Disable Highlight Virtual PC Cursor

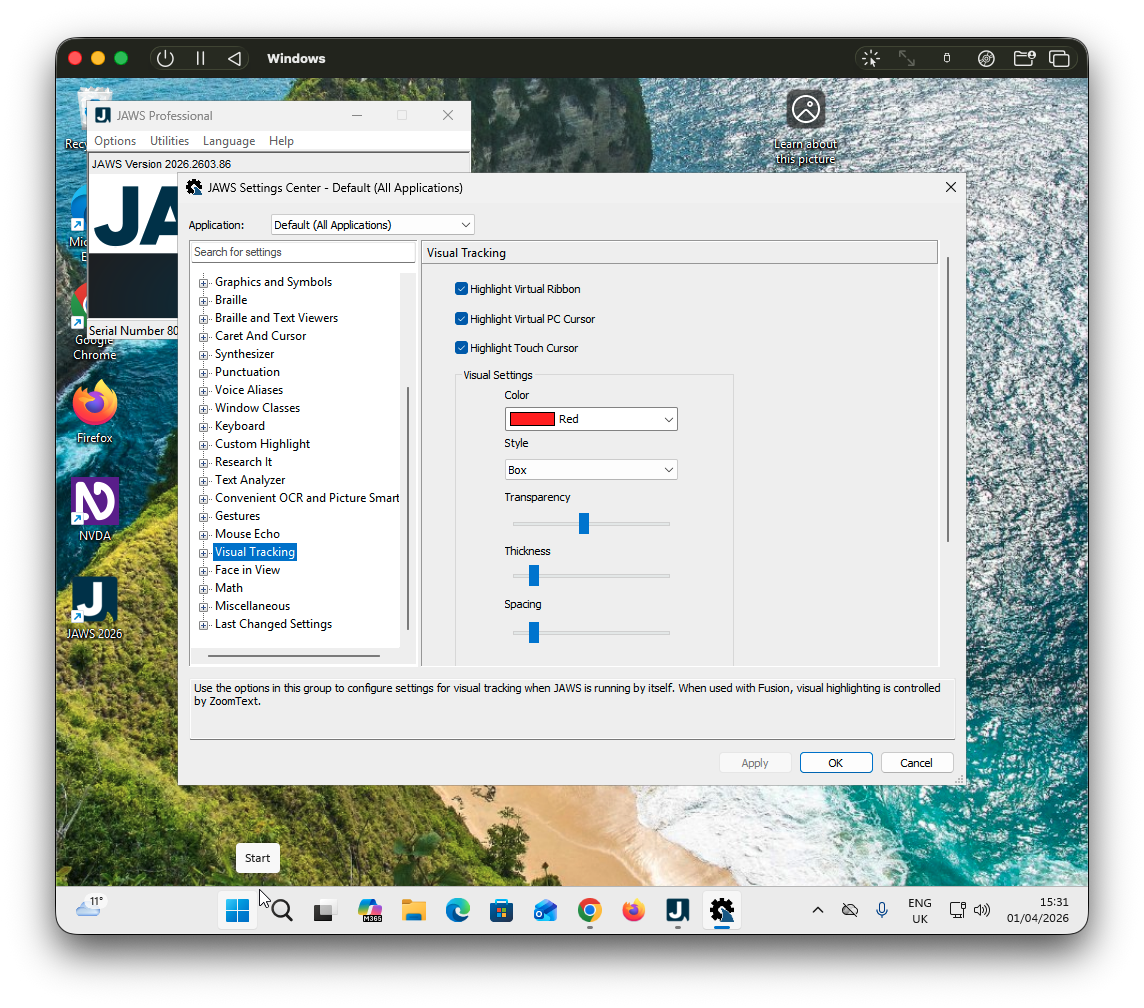(x=461, y=318)
